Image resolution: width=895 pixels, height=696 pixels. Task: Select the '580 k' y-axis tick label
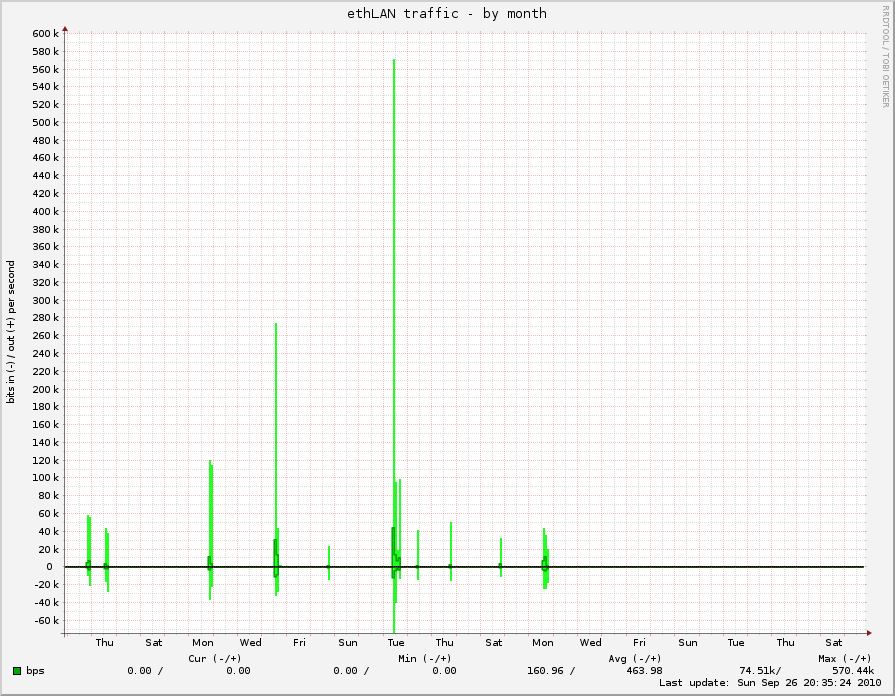[46, 51]
